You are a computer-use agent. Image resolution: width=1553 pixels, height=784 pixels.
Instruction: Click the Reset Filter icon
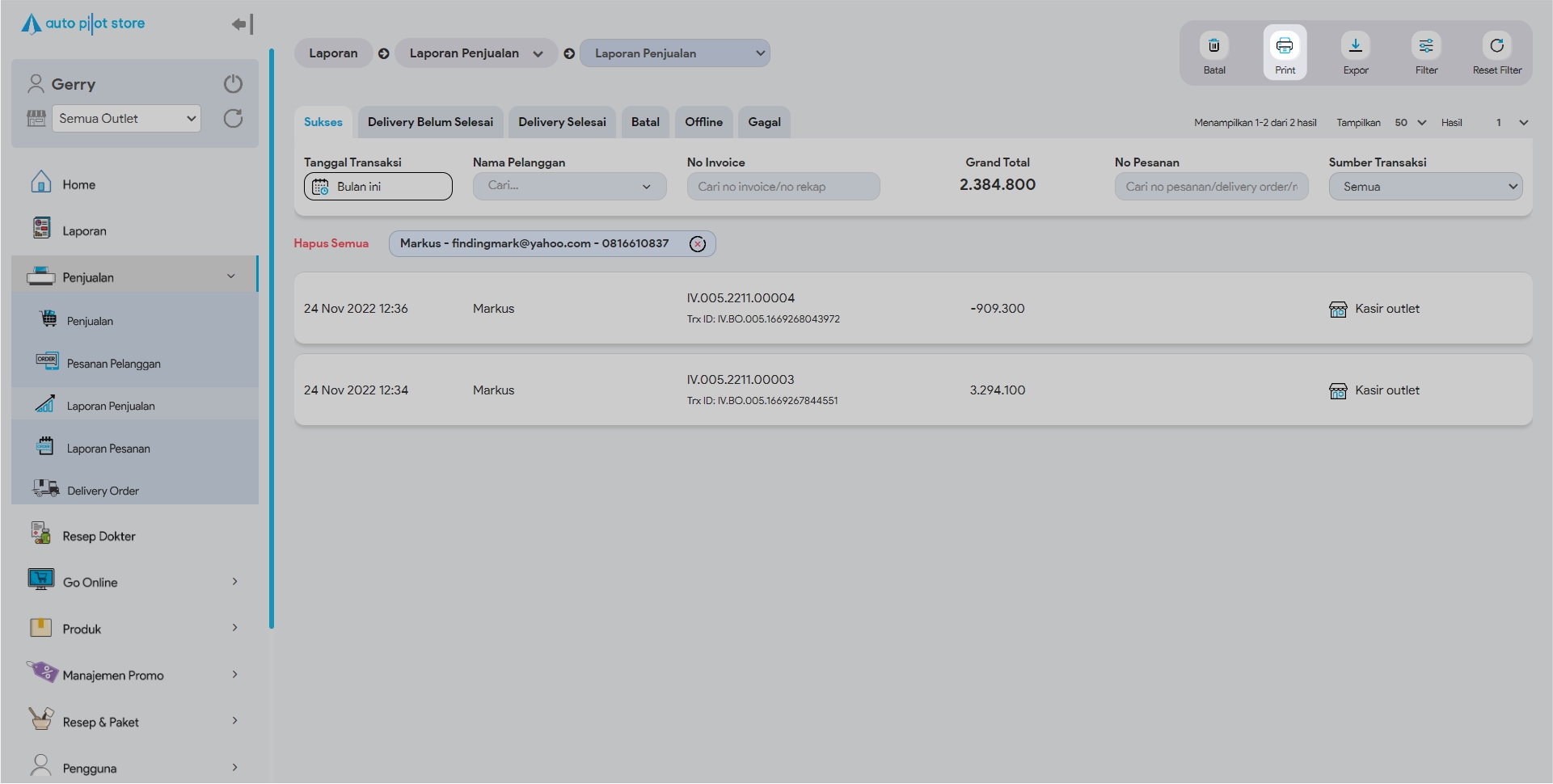1496,46
